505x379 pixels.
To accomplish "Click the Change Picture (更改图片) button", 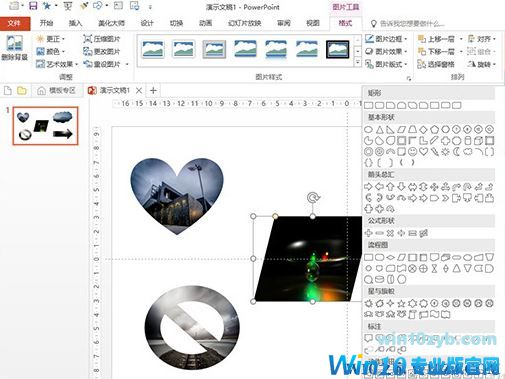I will pyautogui.click(x=101, y=51).
